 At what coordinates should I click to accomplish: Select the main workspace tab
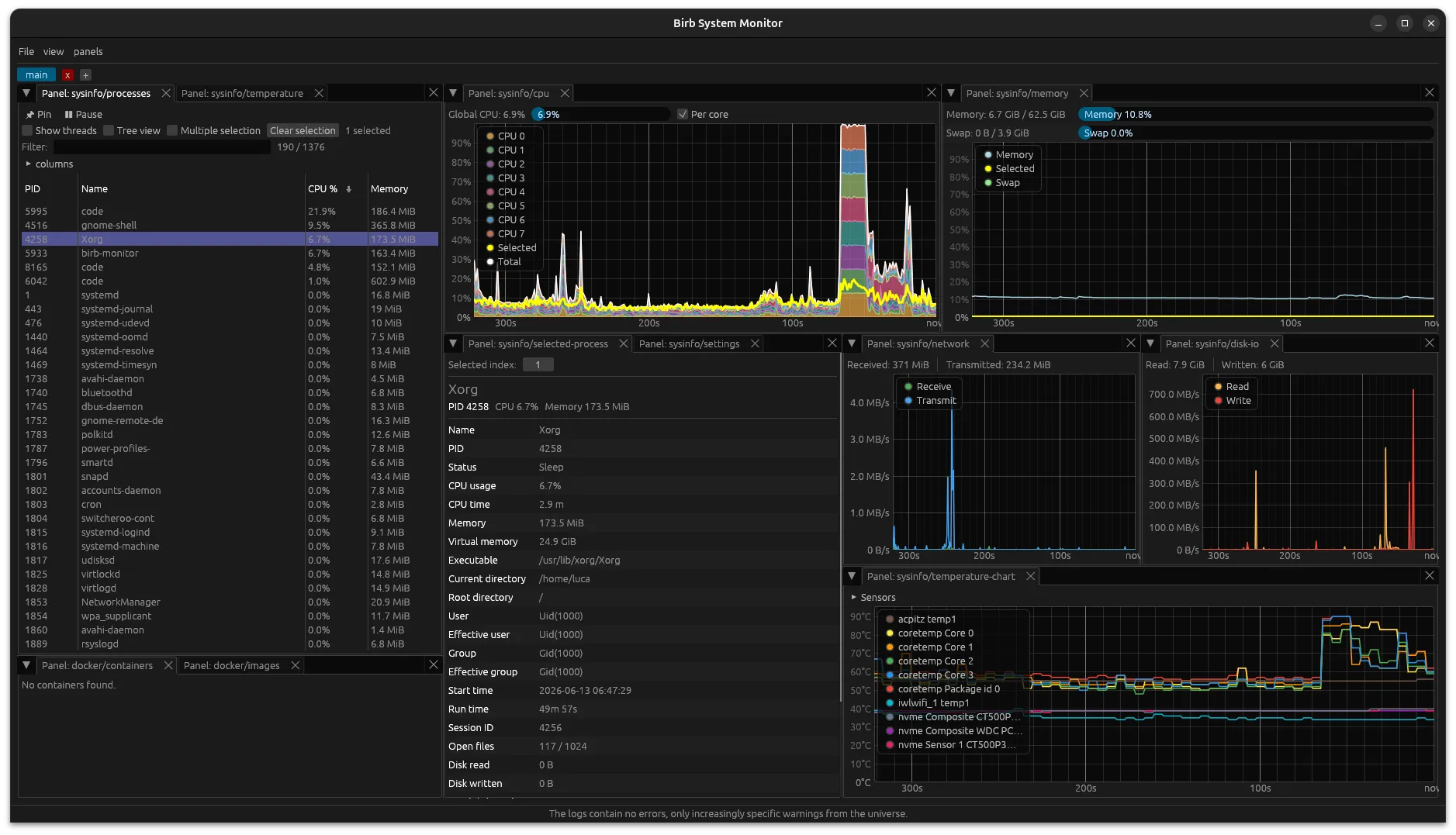pos(36,75)
